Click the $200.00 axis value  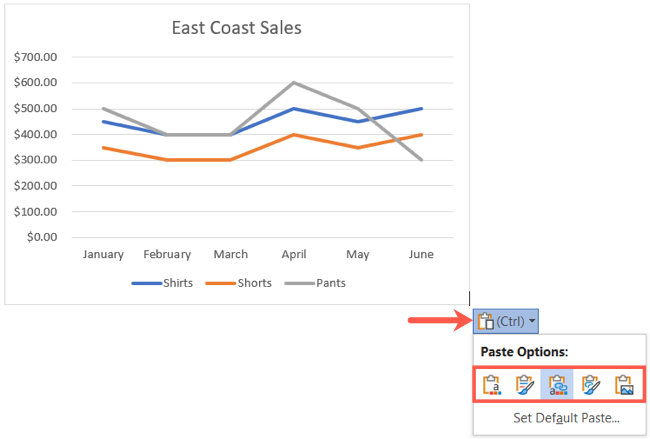tap(35, 186)
